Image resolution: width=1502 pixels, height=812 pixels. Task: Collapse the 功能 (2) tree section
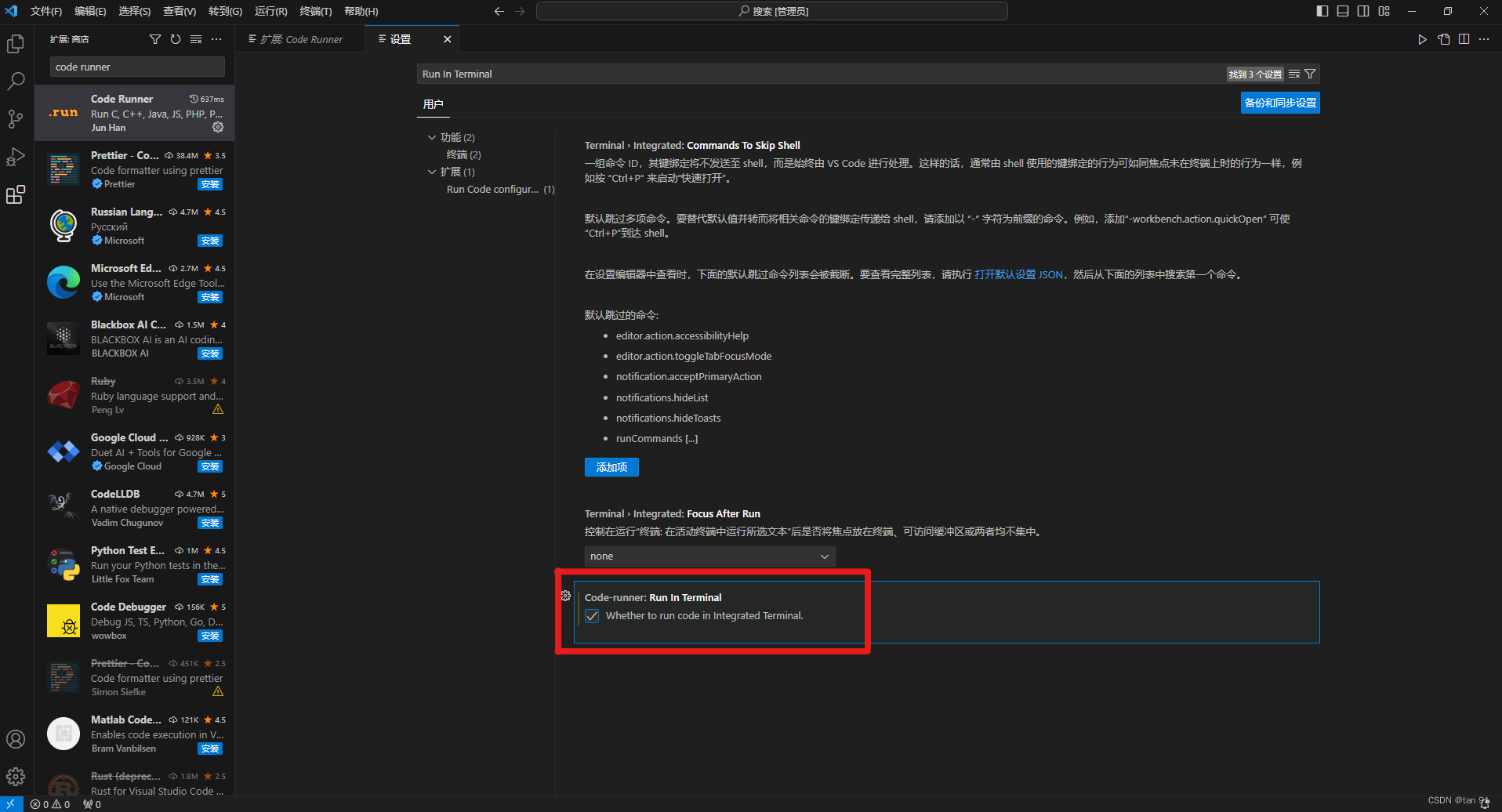[x=432, y=137]
